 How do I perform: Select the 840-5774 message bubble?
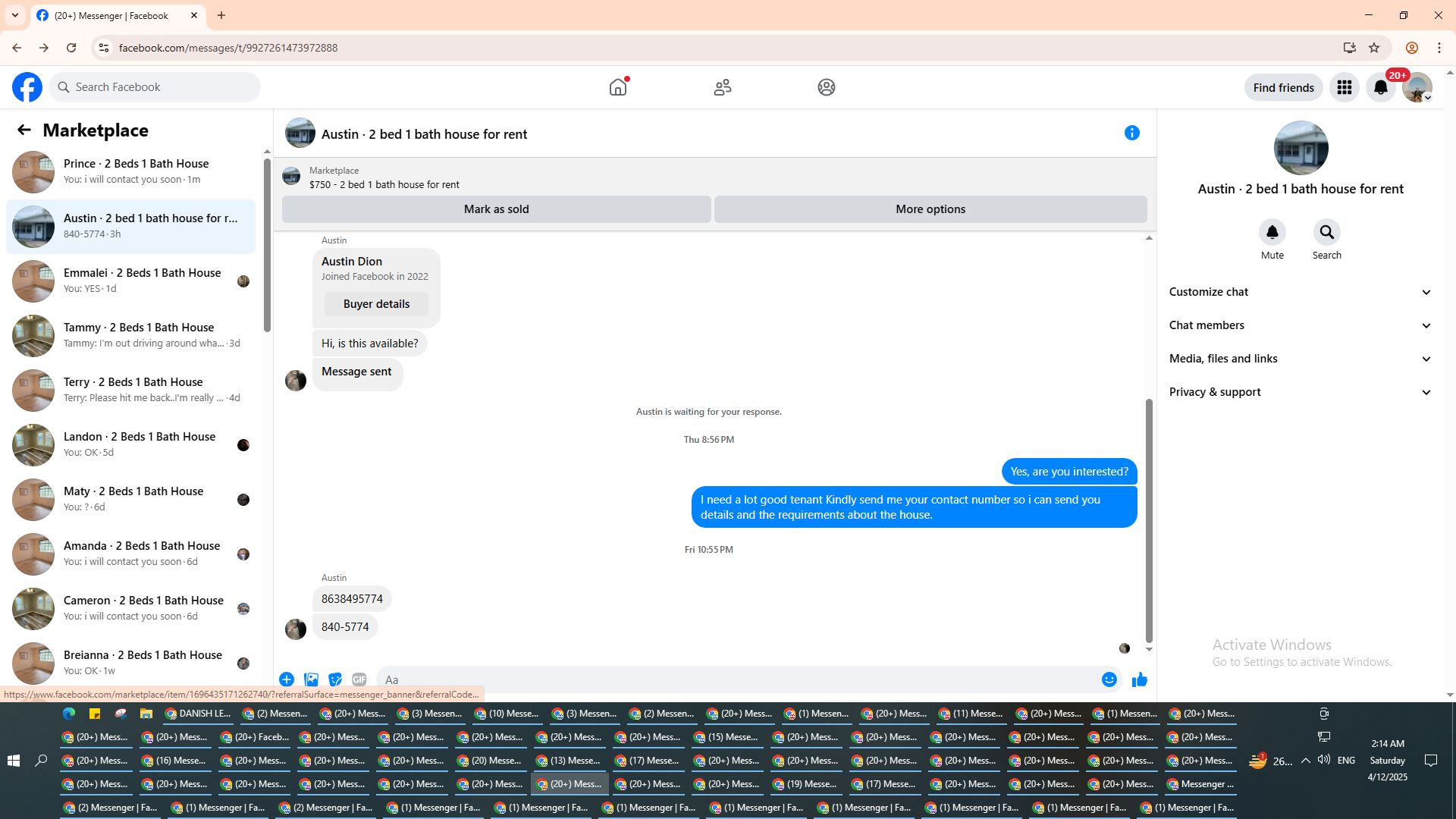click(x=345, y=627)
